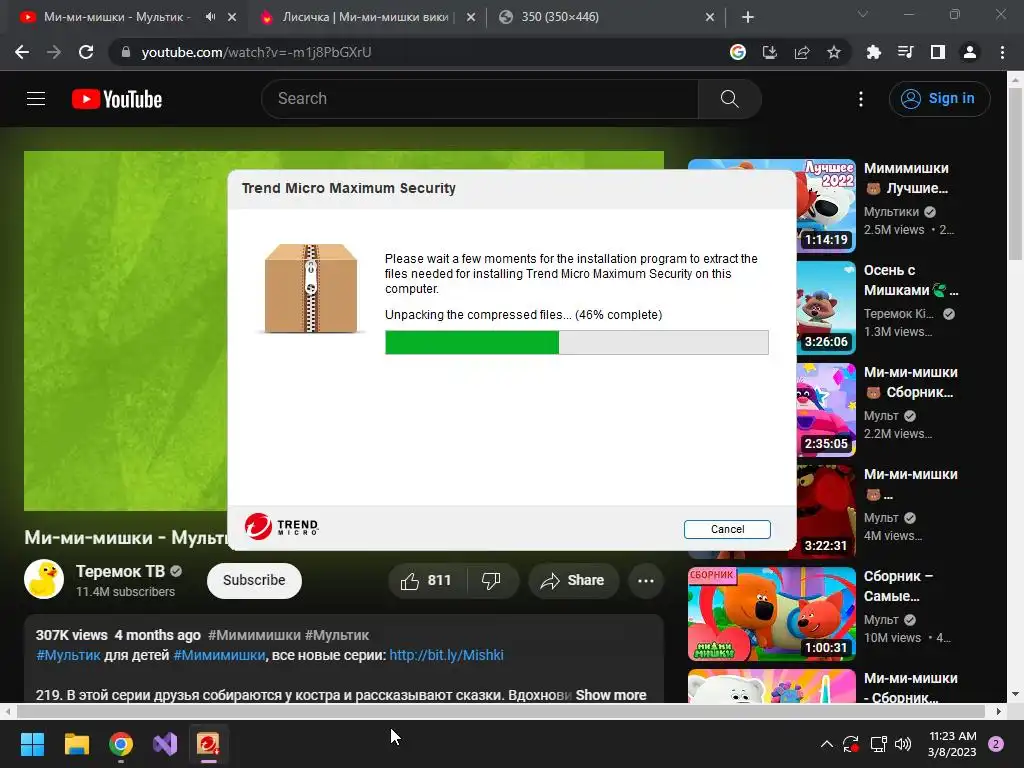1024x768 pixels.
Task: Click Cancel in Trend Micro installer dialog
Action: point(727,529)
